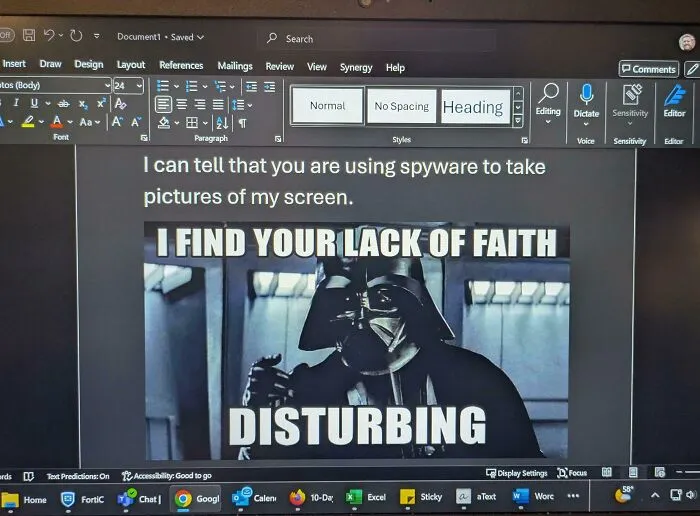Apply the No Spacing style
The height and width of the screenshot is (516, 700).
coord(401,106)
